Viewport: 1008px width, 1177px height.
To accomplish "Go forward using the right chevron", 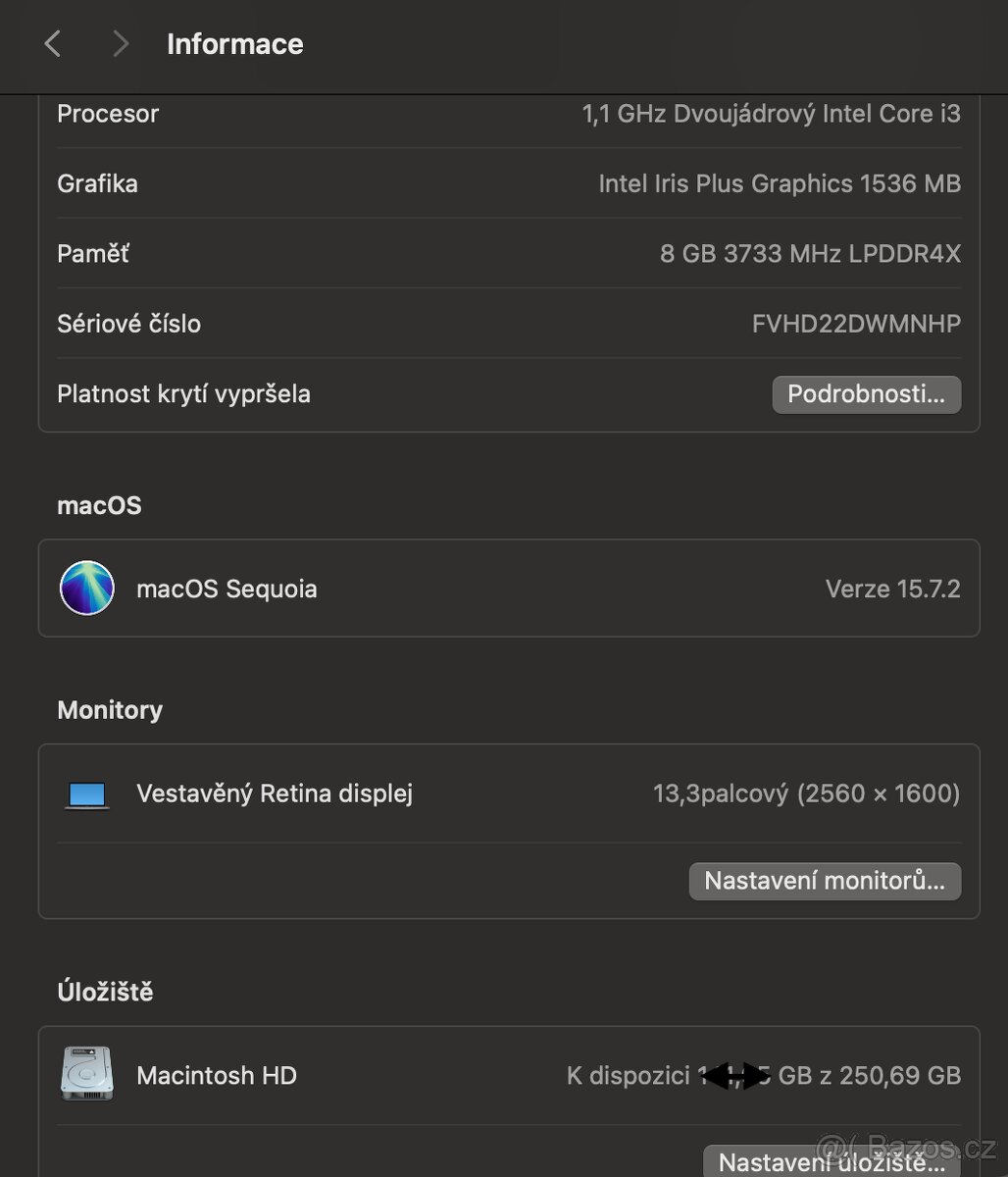I will point(121,43).
